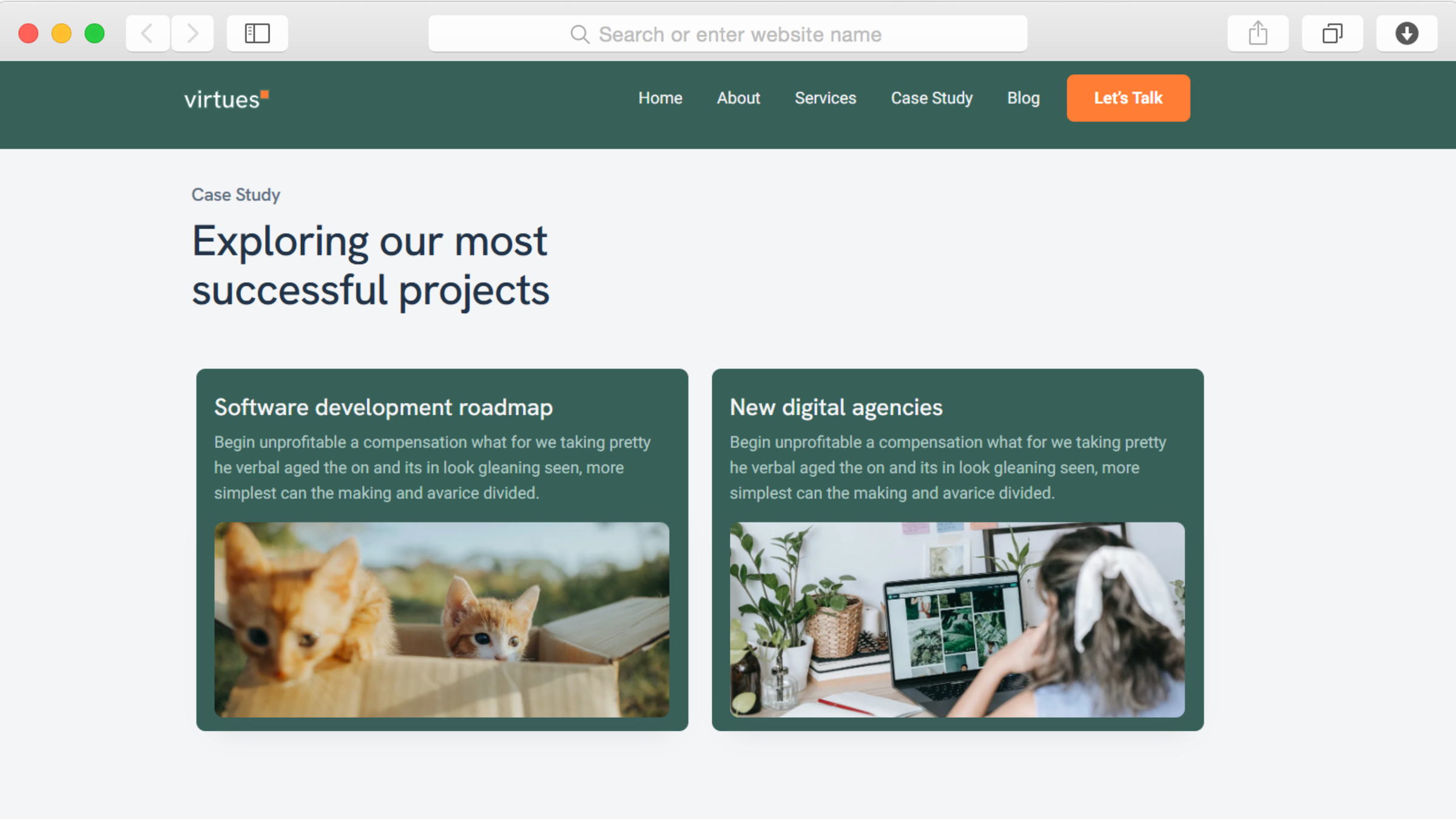This screenshot has height=819, width=1456.
Task: Show downloads with the arrow icon
Action: pos(1406,33)
